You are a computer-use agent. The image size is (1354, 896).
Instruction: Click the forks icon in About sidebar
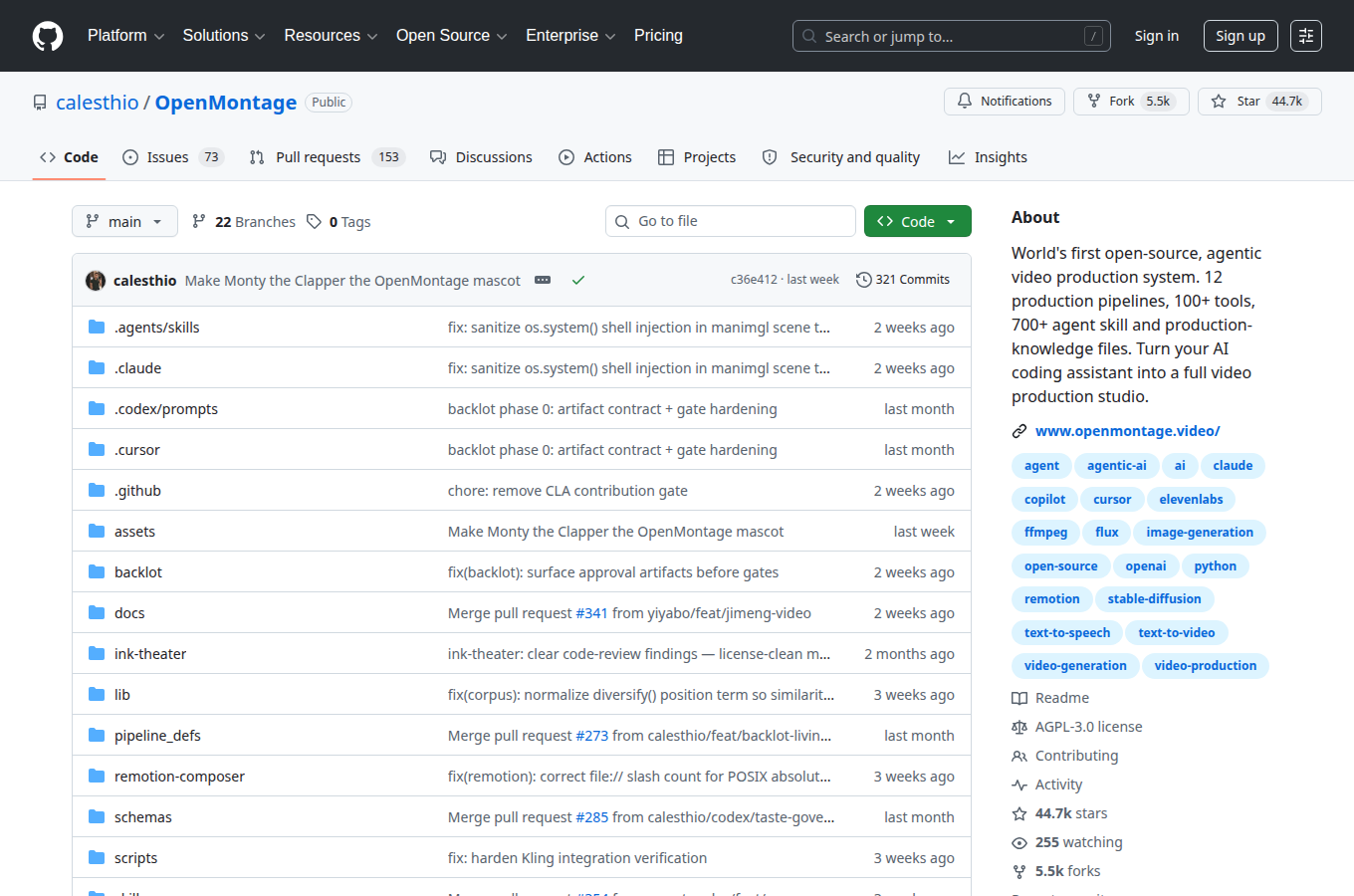click(x=1019, y=871)
